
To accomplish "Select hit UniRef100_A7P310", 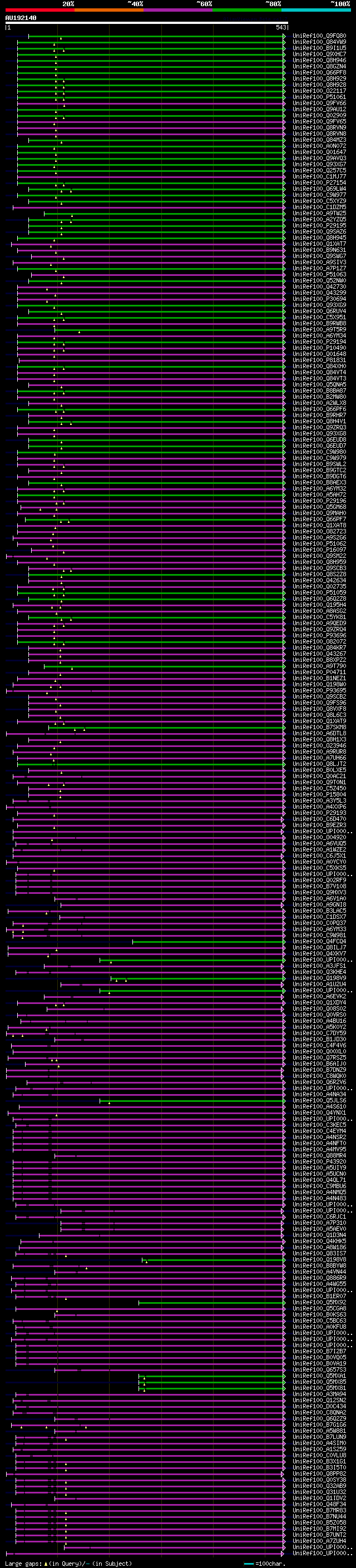I will pos(319,1223).
